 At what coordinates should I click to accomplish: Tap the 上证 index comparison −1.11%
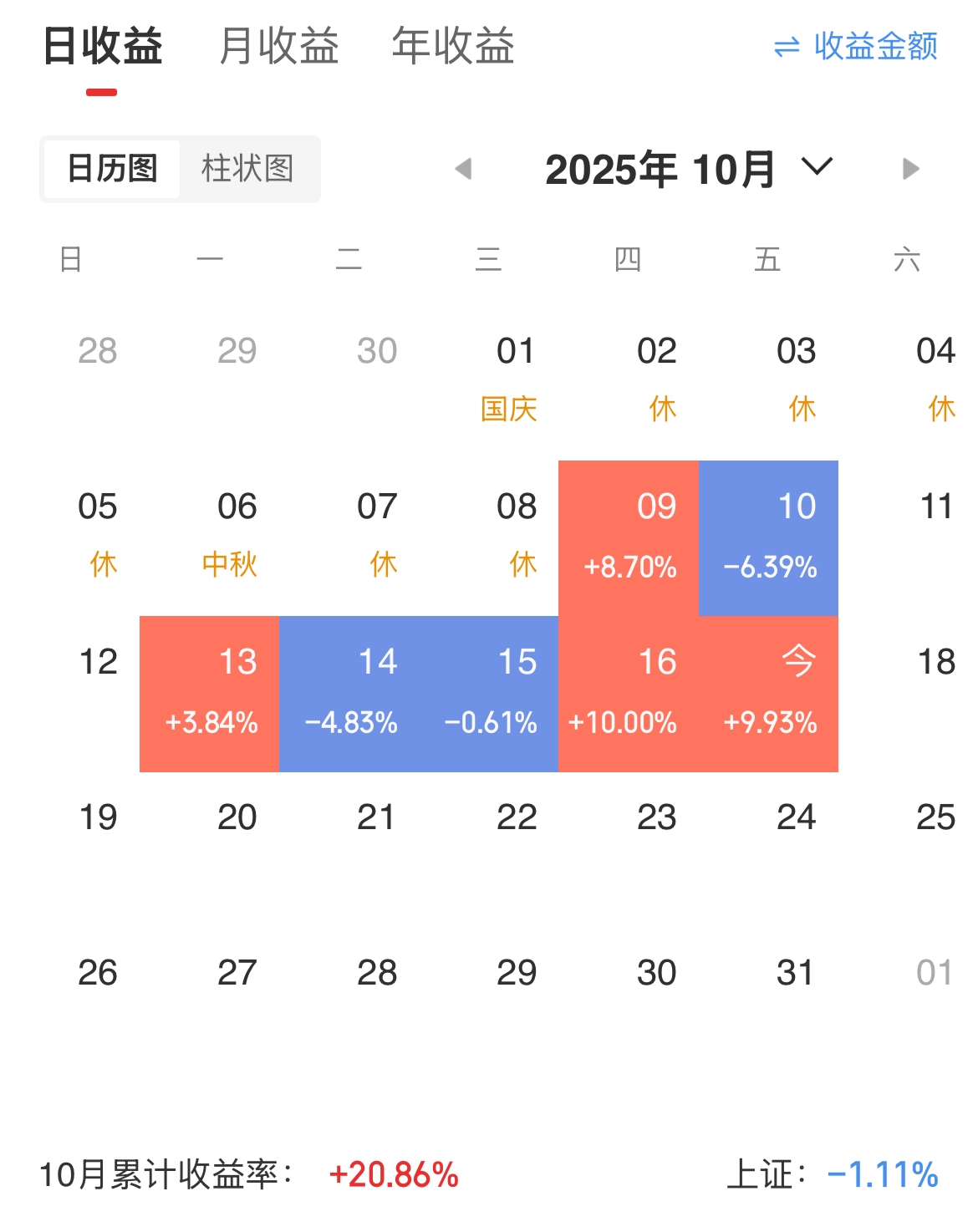[x=881, y=1174]
